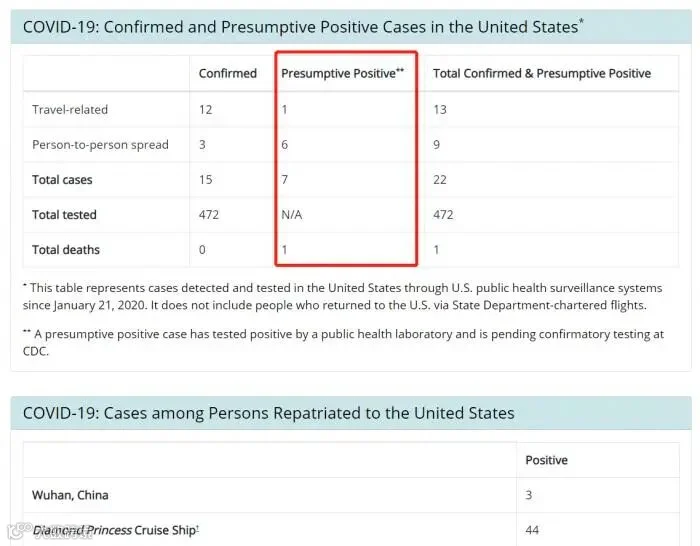The height and width of the screenshot is (546, 700).
Task: Select the Total Confirmed & Presumptive Positive header
Action: tap(542, 73)
